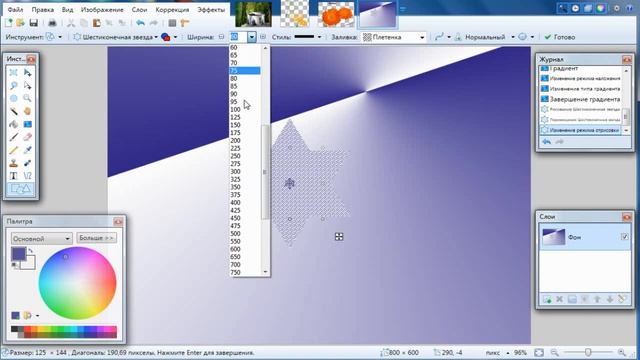640x360 pixels.
Task: Click the zoom slider in status bar
Action: point(588,352)
